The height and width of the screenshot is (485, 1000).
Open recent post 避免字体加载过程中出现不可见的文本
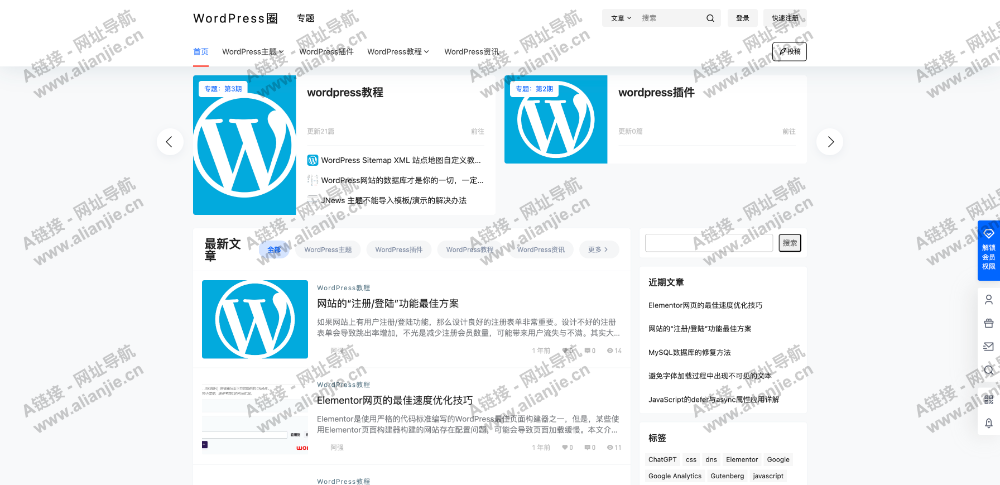point(710,376)
